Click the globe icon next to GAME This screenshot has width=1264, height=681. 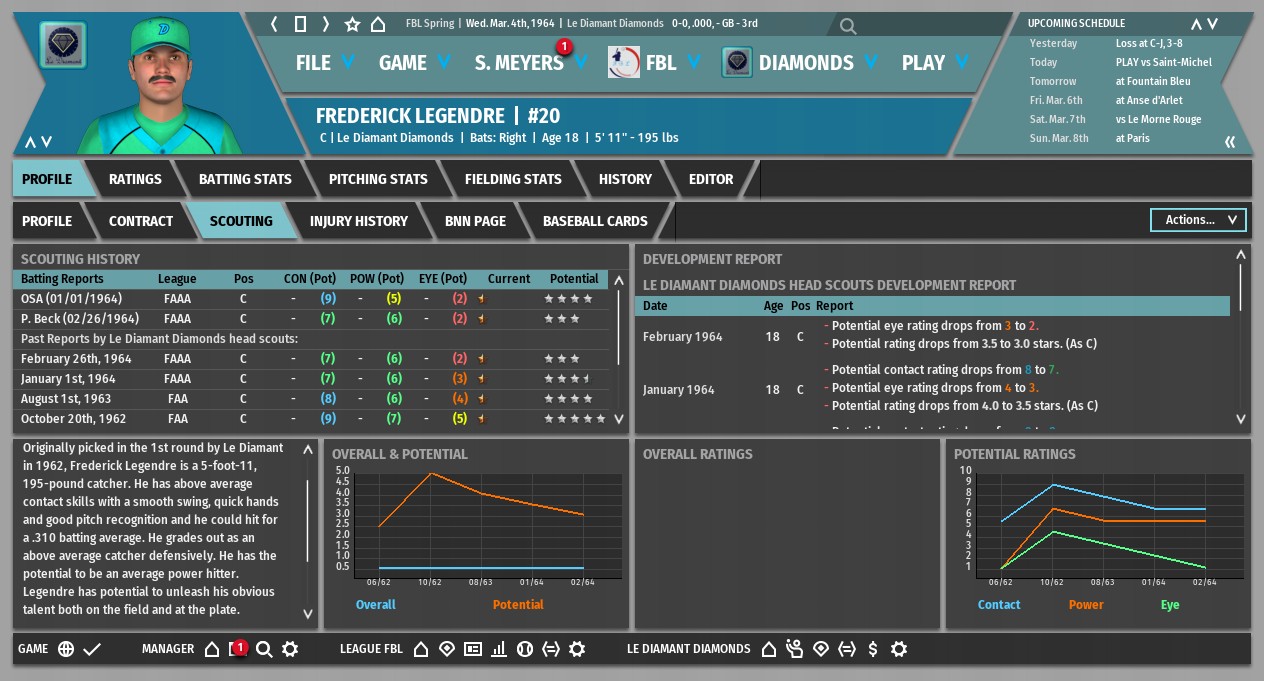click(66, 649)
